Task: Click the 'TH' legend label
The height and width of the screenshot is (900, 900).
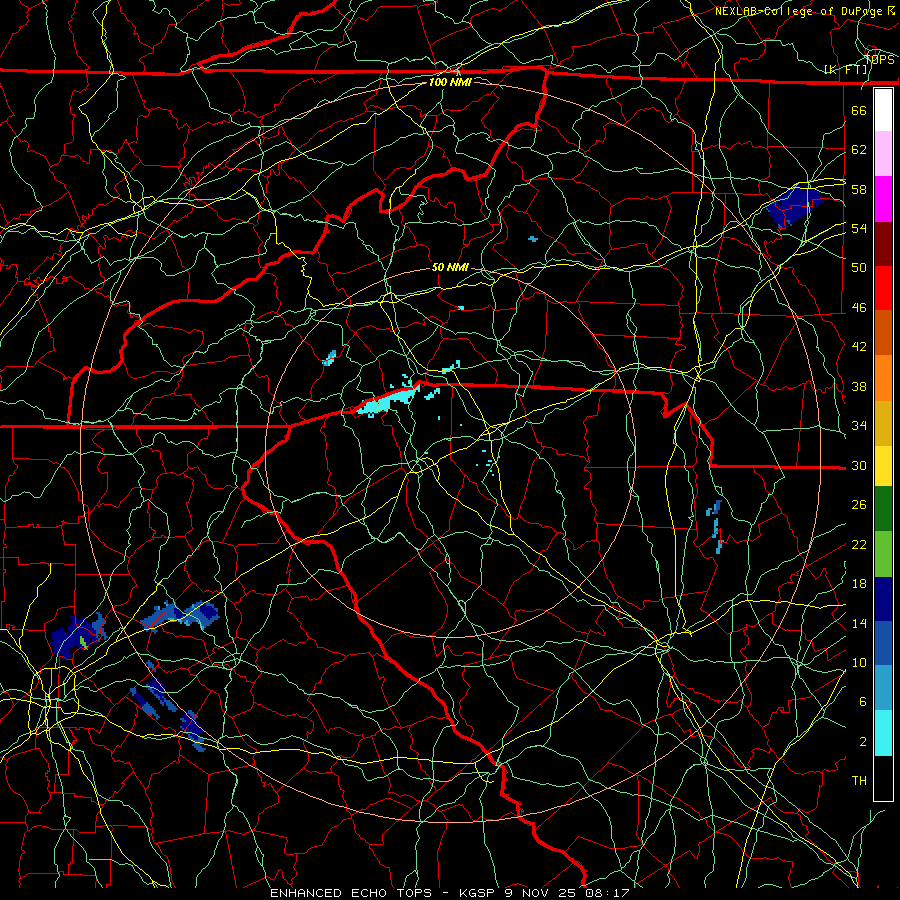Action: pos(859,781)
